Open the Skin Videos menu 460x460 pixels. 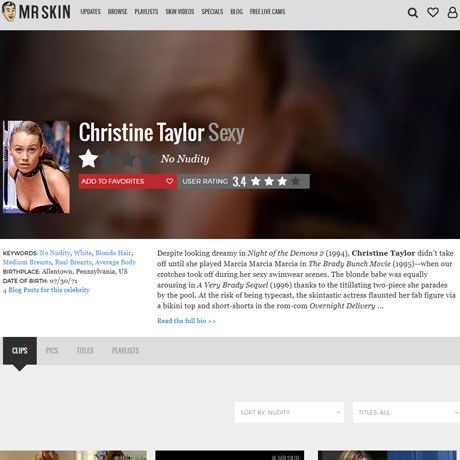coord(180,12)
